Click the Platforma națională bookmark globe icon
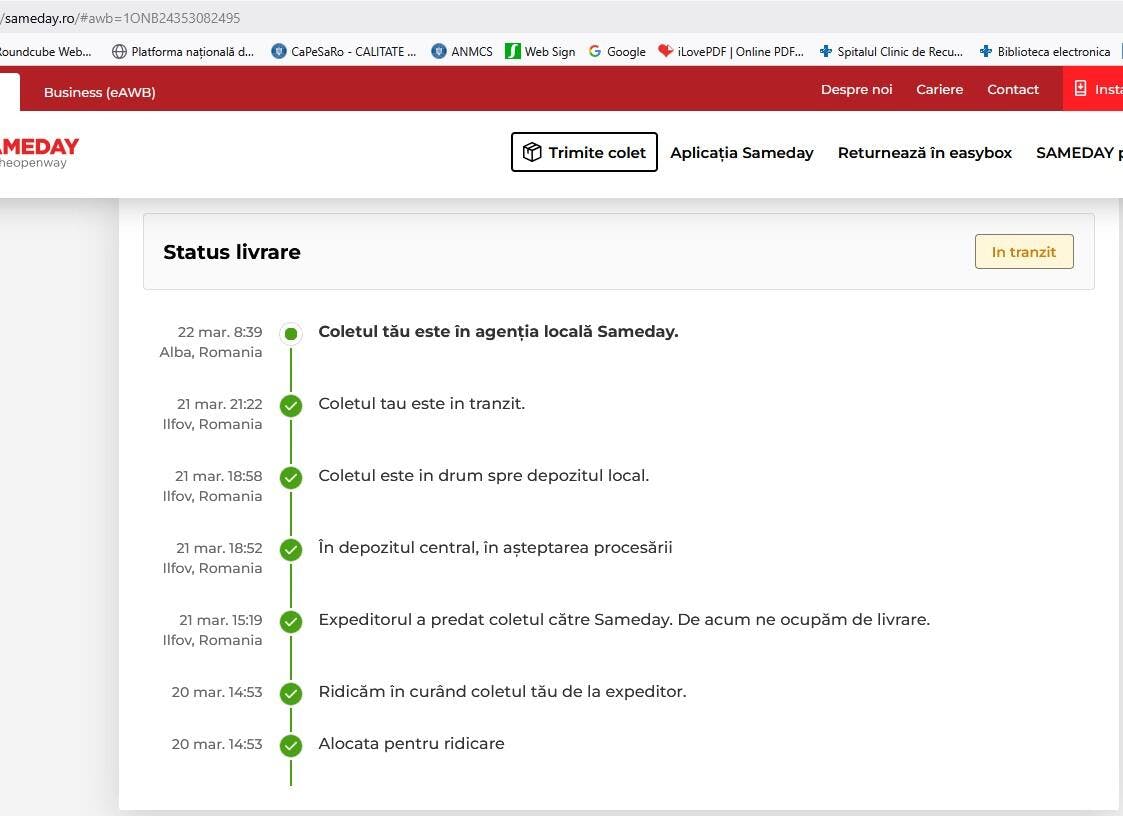 tap(120, 51)
